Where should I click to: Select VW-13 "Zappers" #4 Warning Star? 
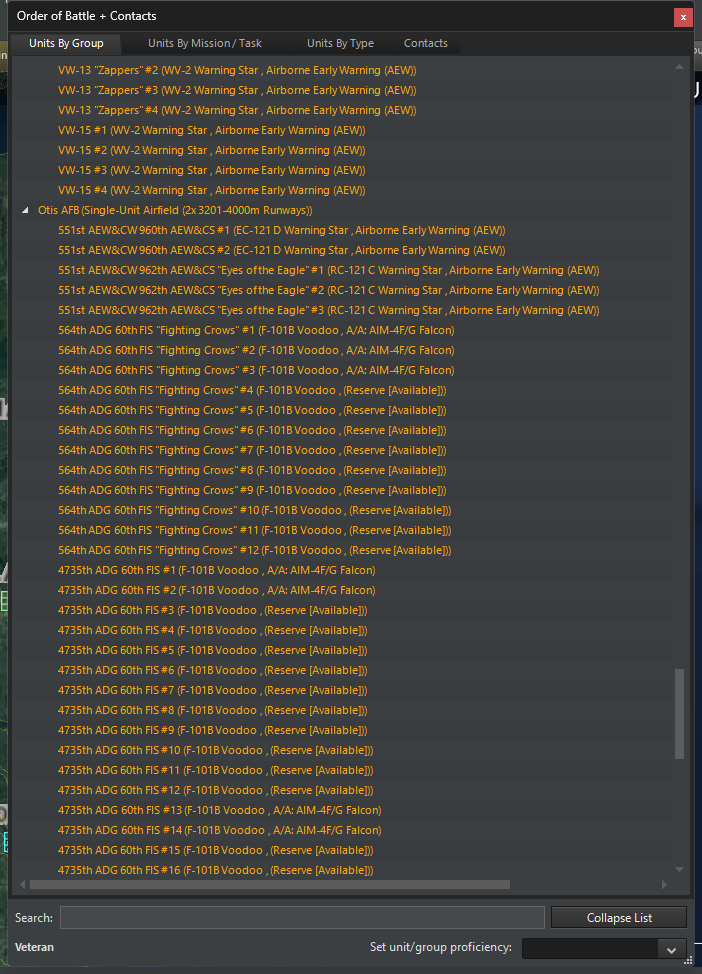click(237, 110)
